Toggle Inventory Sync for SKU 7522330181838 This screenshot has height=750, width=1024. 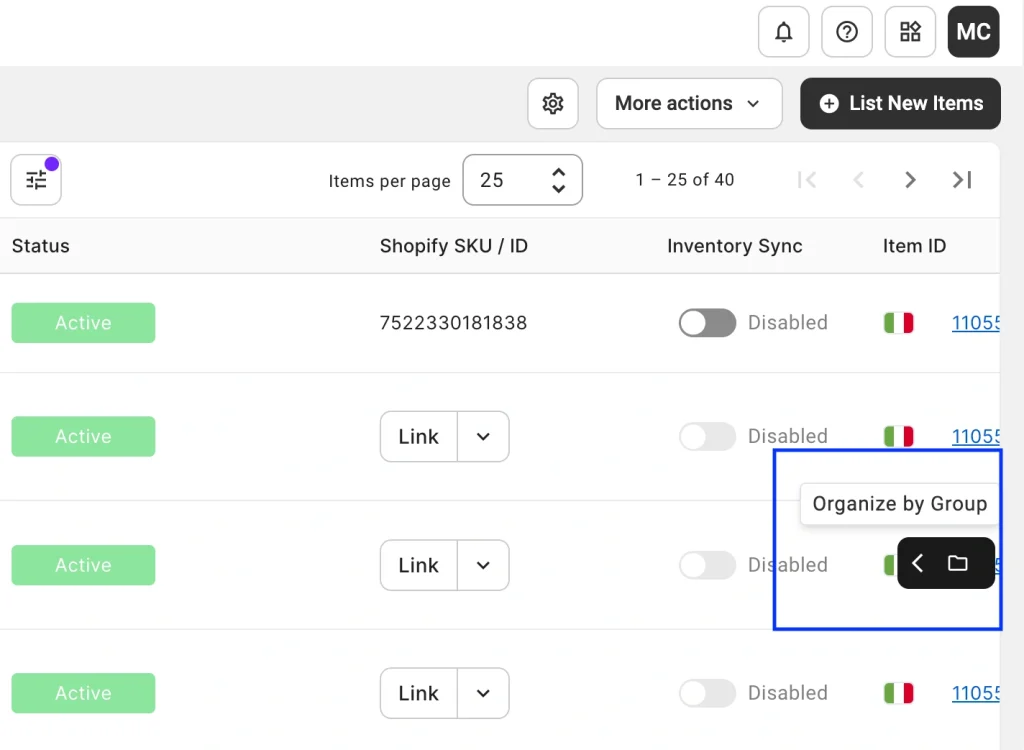pos(707,323)
